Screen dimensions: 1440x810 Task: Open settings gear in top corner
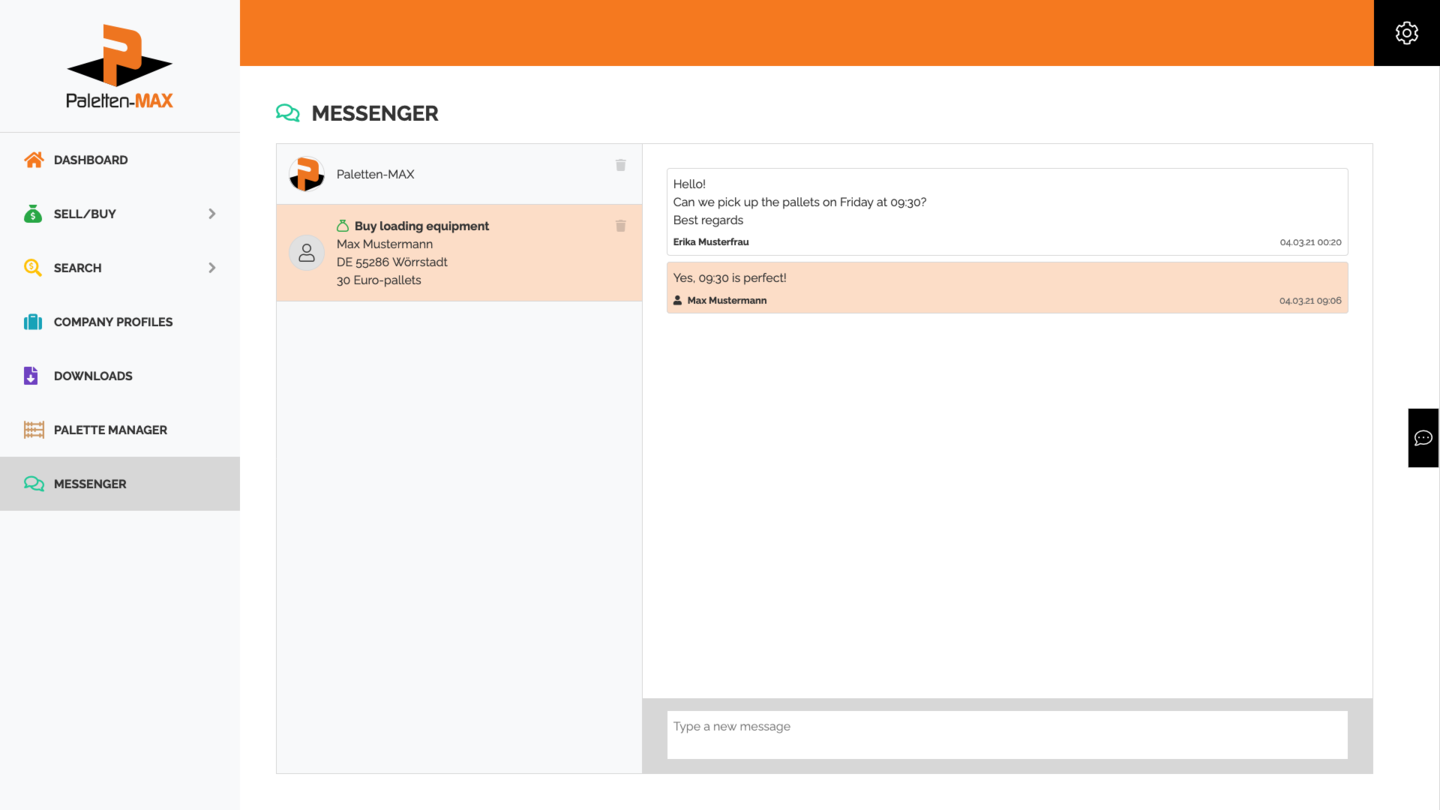[1406, 33]
